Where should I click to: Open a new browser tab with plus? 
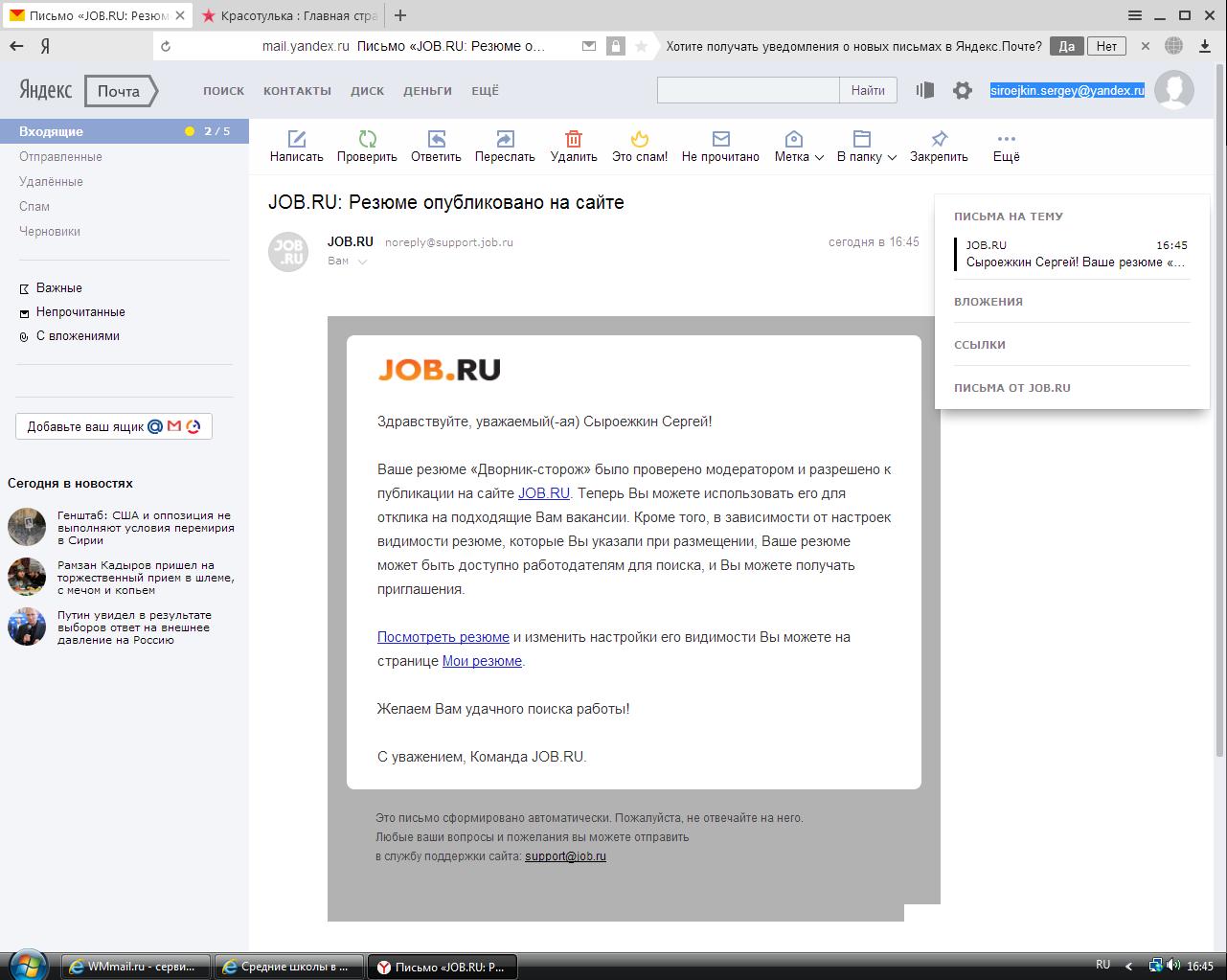tap(400, 15)
